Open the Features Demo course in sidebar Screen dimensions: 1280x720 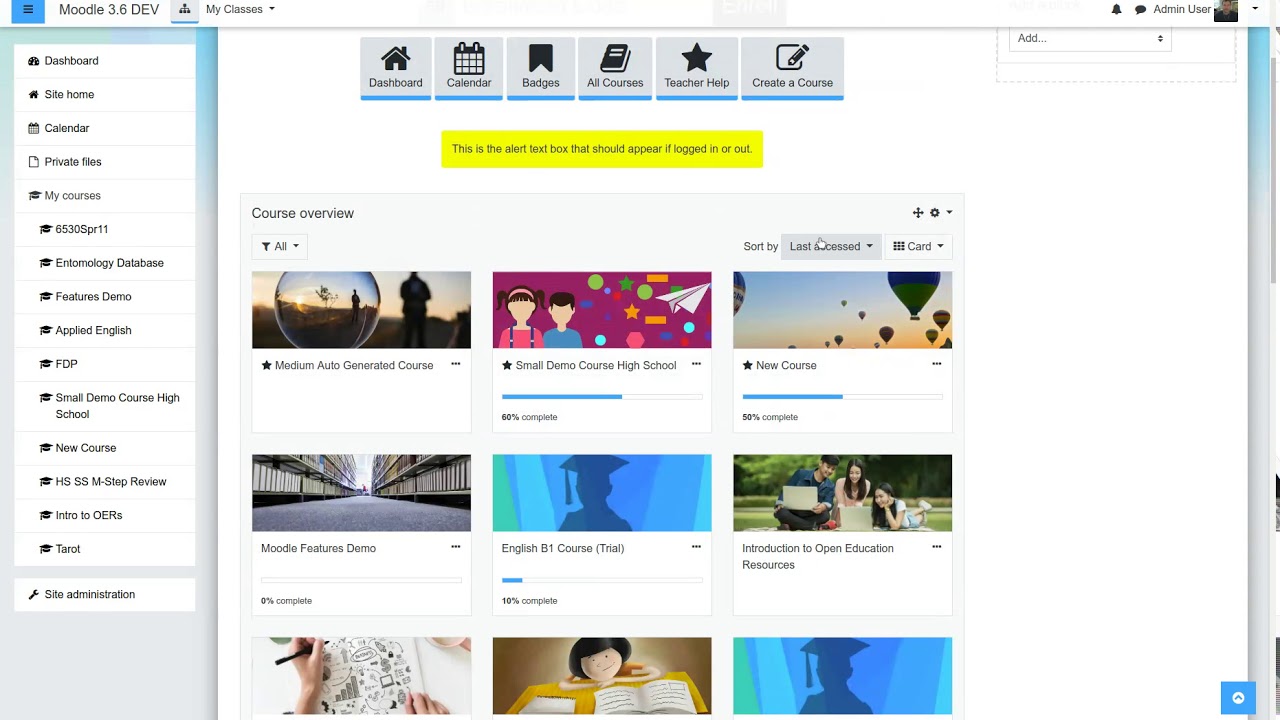click(105, 297)
